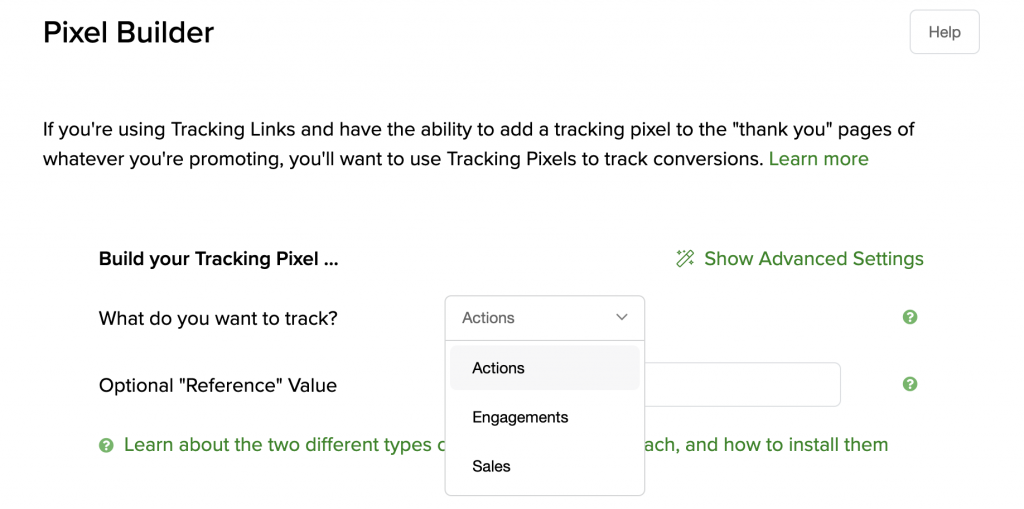Open "Learn about the two different types" link

click(277, 445)
